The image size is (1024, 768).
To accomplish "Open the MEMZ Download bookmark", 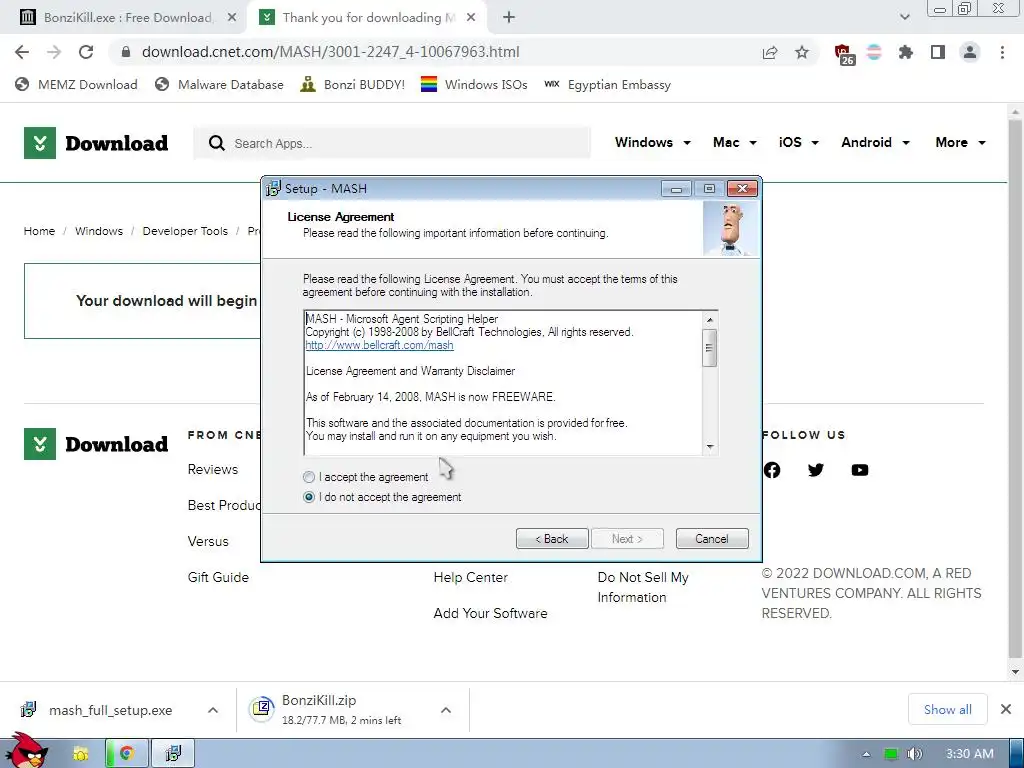I will (x=76, y=85).
